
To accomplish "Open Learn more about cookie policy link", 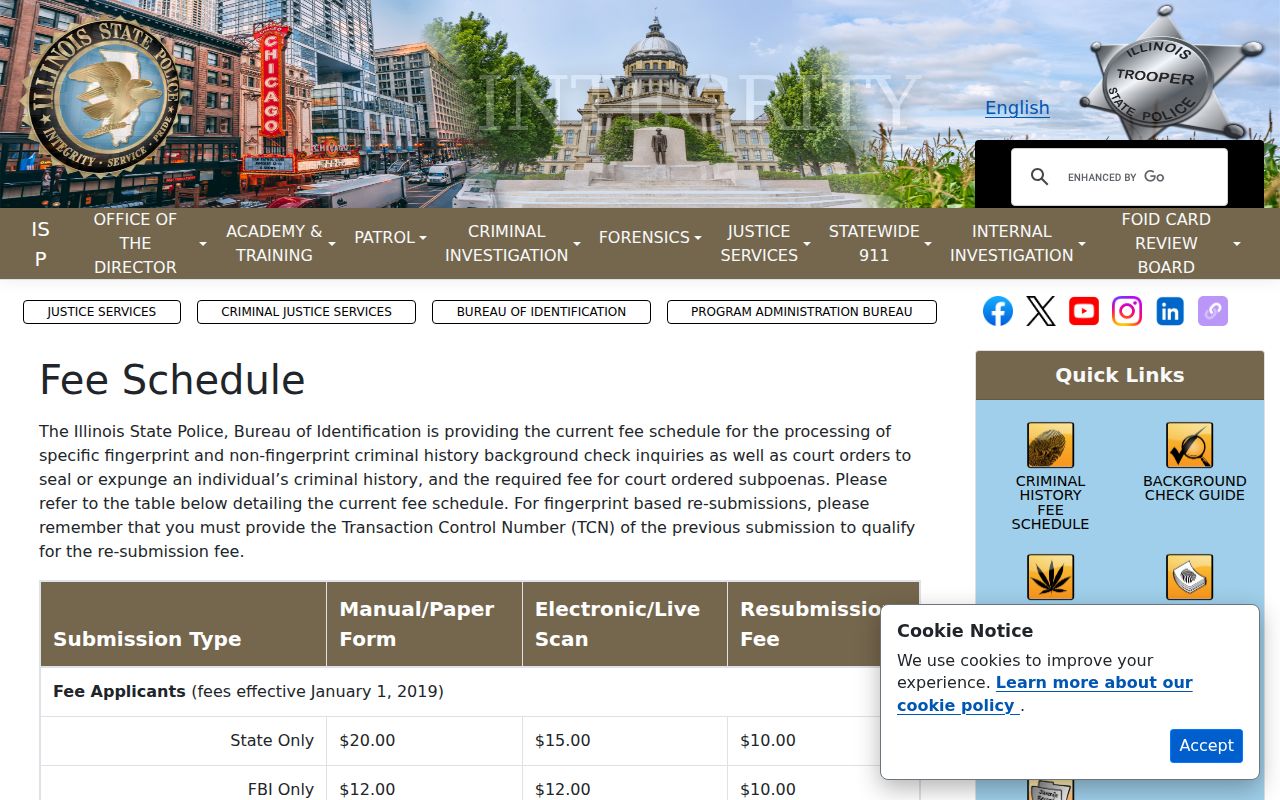I will (1044, 694).
